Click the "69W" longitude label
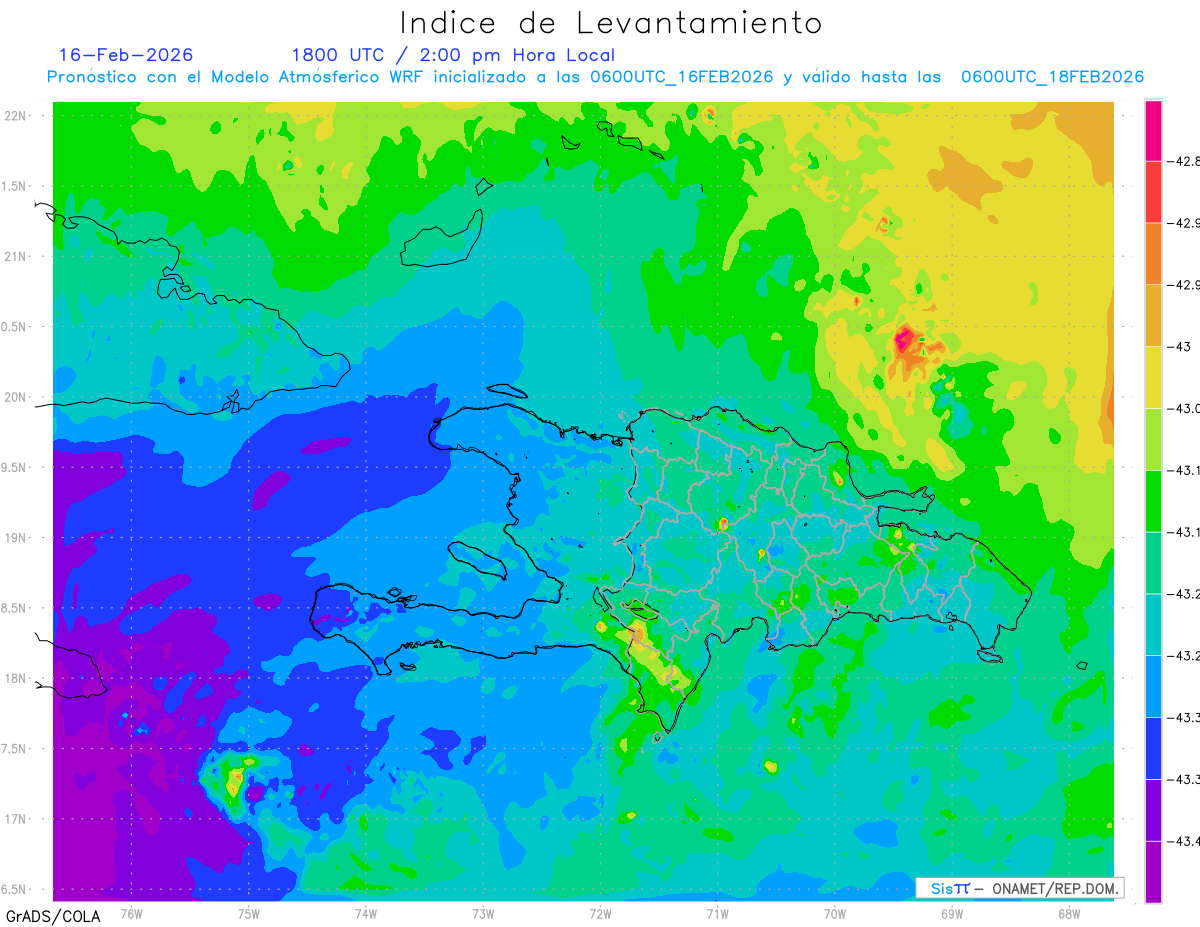This screenshot has height=927, width=1200. pyautogui.click(x=952, y=913)
